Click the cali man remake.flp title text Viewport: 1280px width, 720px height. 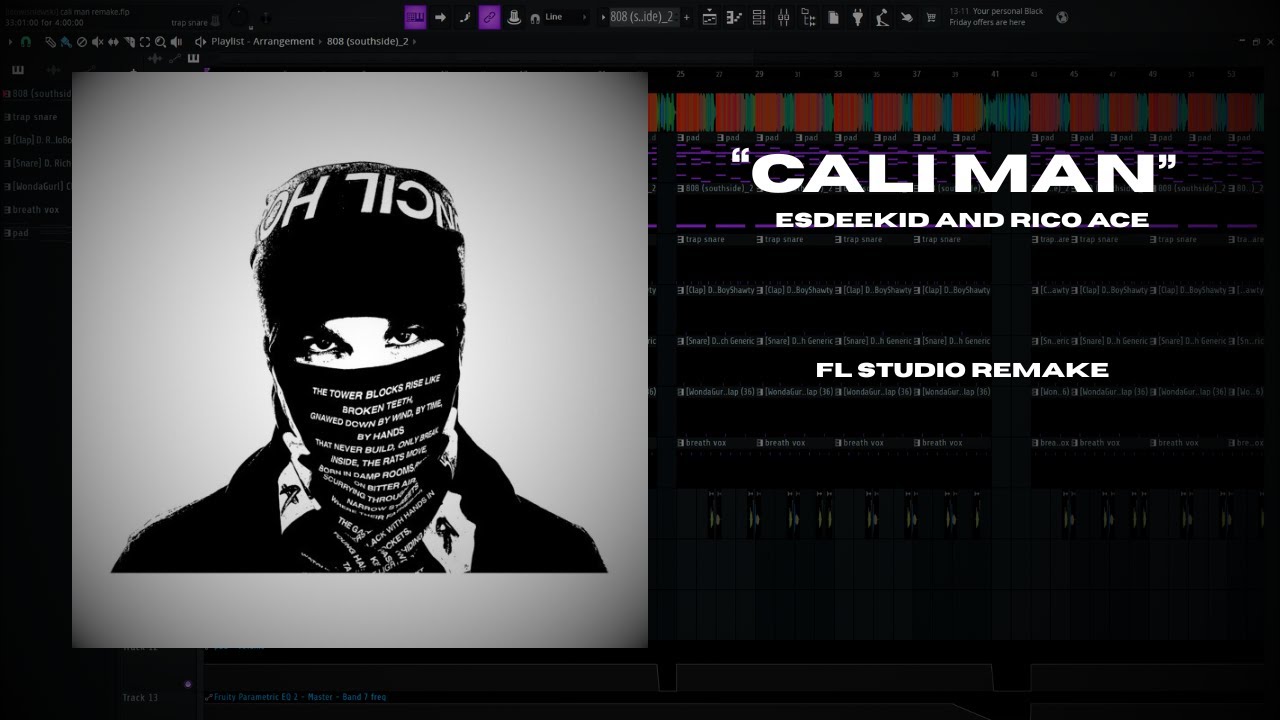(94, 12)
